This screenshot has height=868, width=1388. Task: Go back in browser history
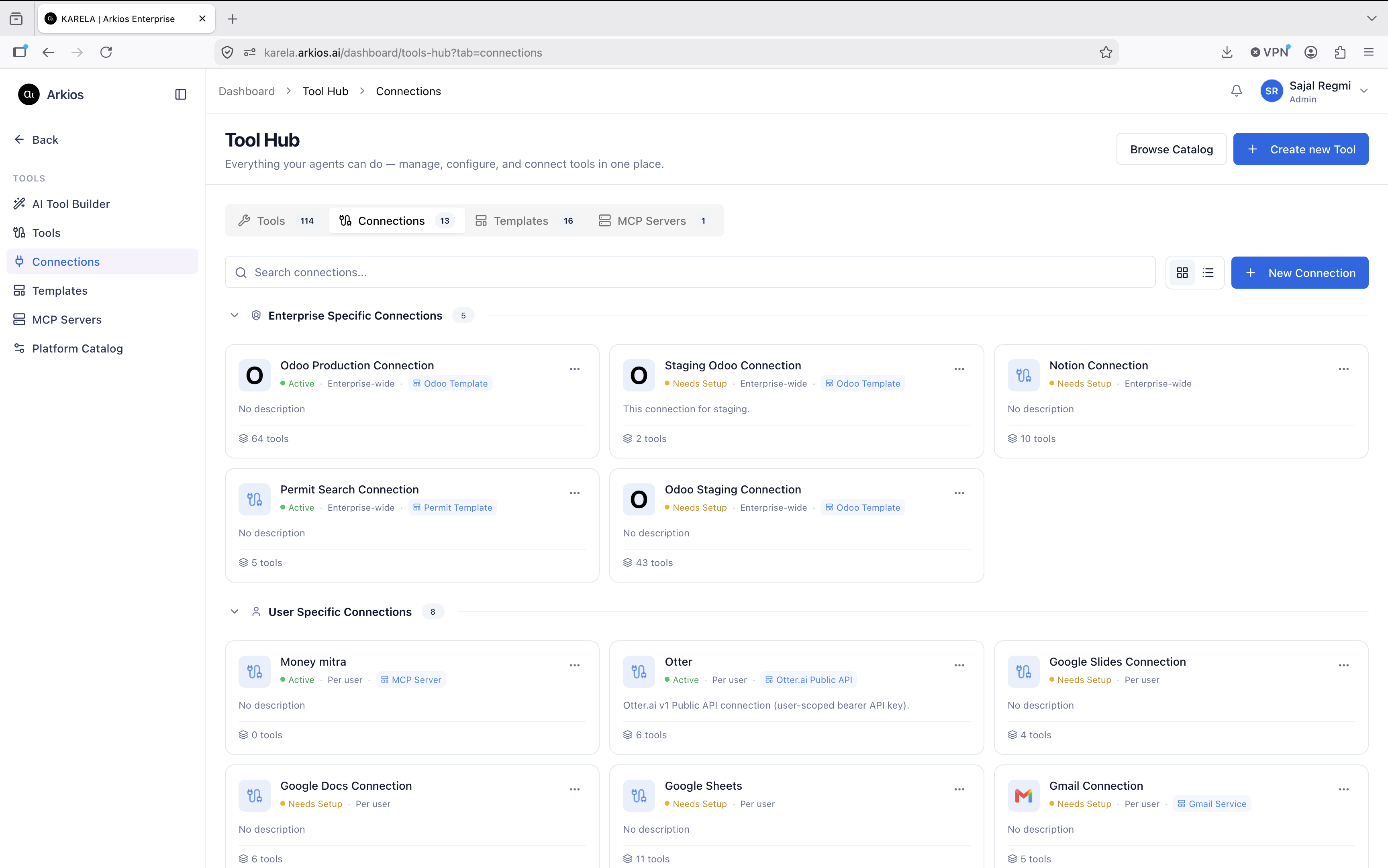click(48, 52)
